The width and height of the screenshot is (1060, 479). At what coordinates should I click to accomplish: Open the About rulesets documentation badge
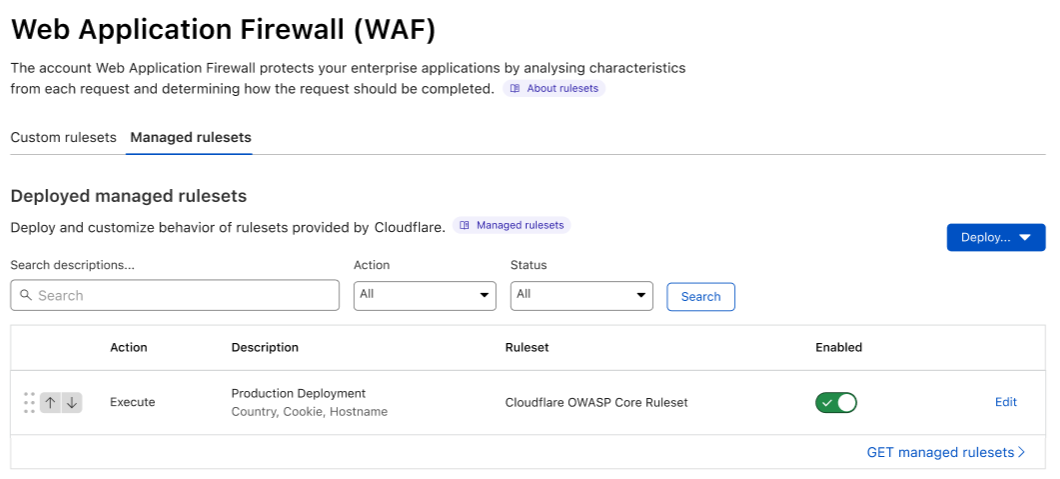[554, 89]
